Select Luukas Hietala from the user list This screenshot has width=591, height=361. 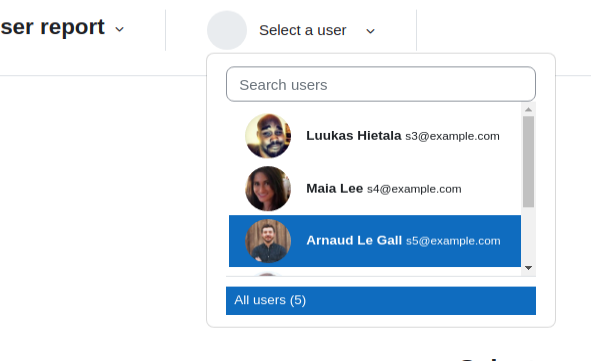[375, 136]
